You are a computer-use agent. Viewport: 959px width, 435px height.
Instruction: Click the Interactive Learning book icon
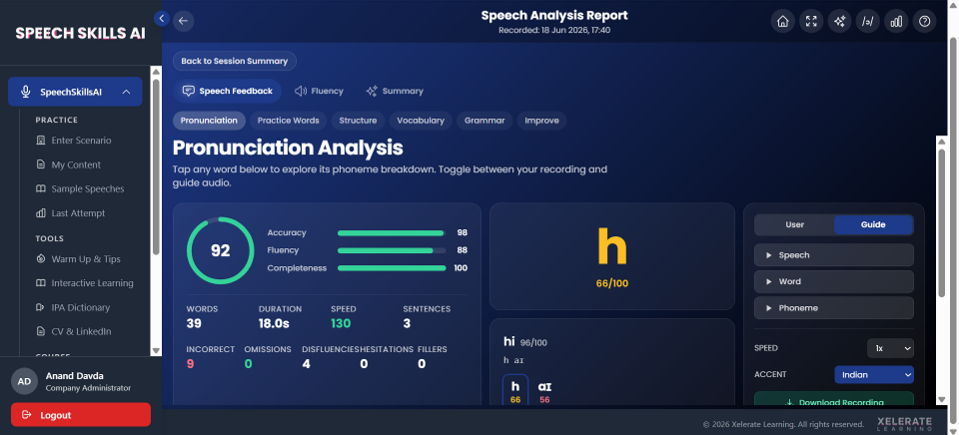pyautogui.click(x=41, y=283)
